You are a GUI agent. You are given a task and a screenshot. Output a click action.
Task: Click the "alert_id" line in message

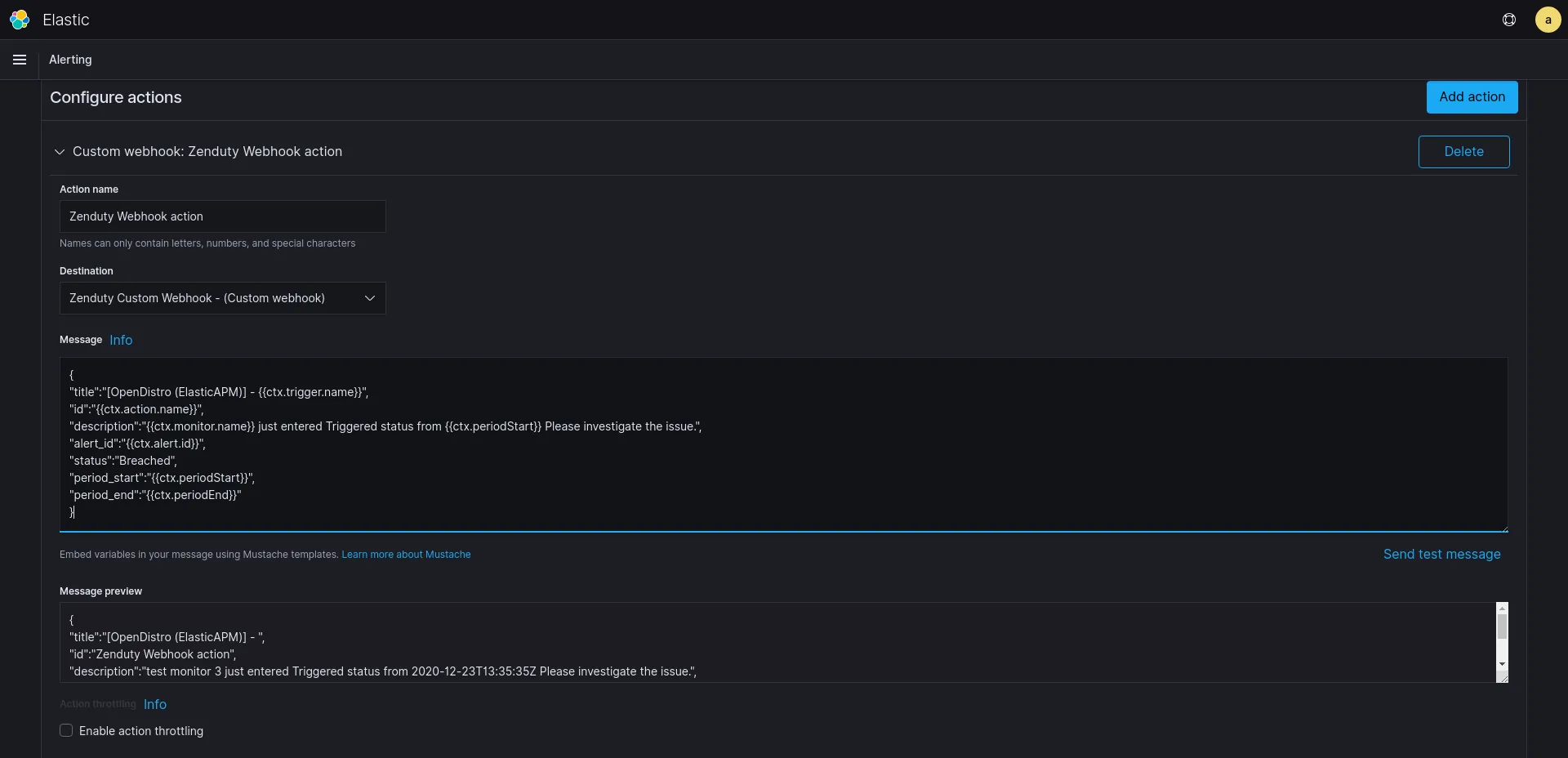pyautogui.click(x=137, y=444)
